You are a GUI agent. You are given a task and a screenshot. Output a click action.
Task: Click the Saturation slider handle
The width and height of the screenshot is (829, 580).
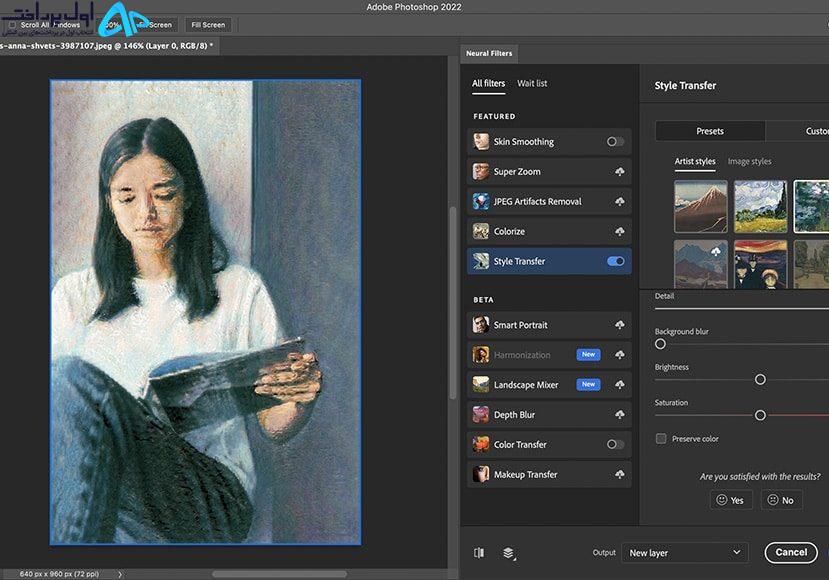pyautogui.click(x=760, y=416)
